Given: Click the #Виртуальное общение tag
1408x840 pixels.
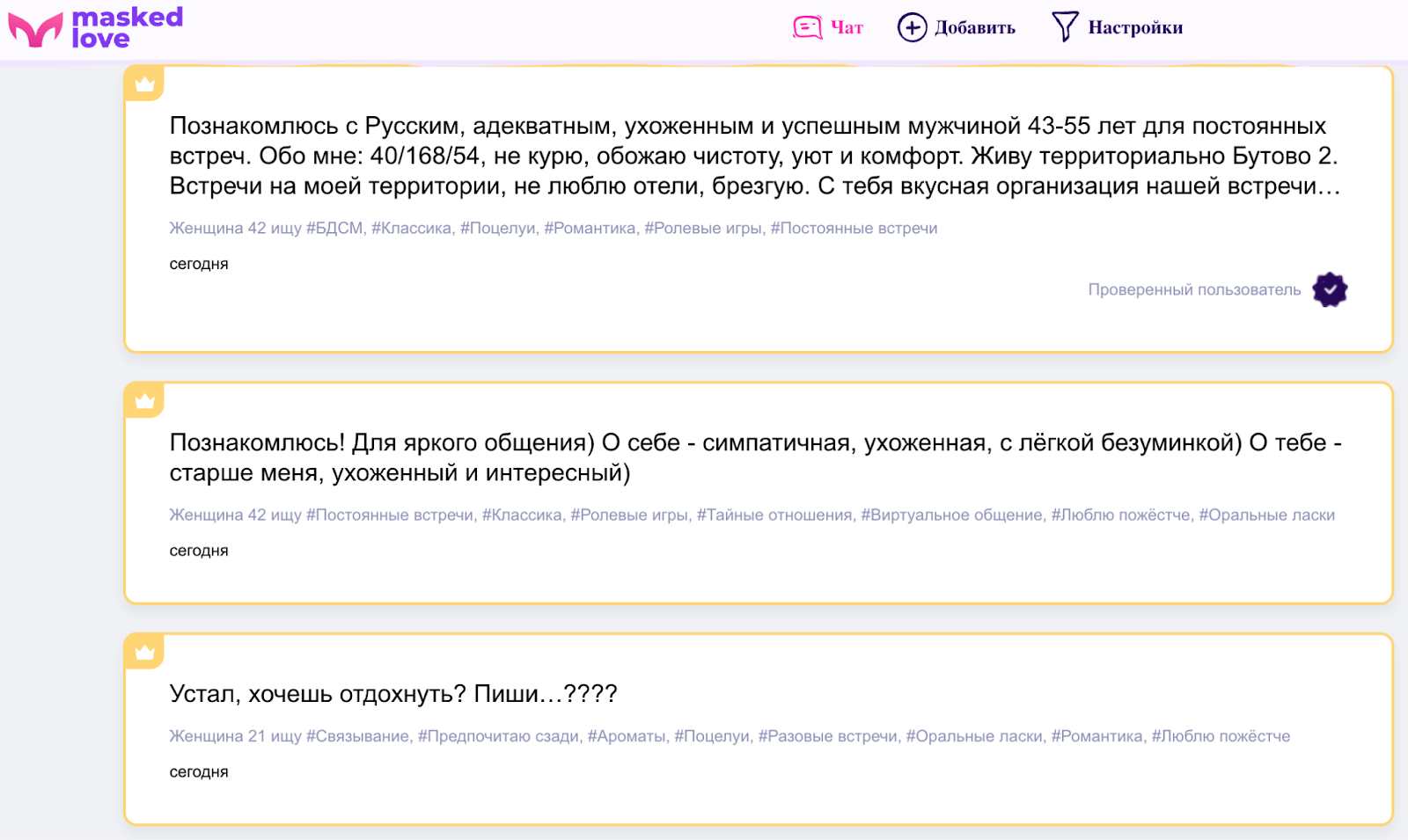Looking at the screenshot, I should tap(952, 515).
